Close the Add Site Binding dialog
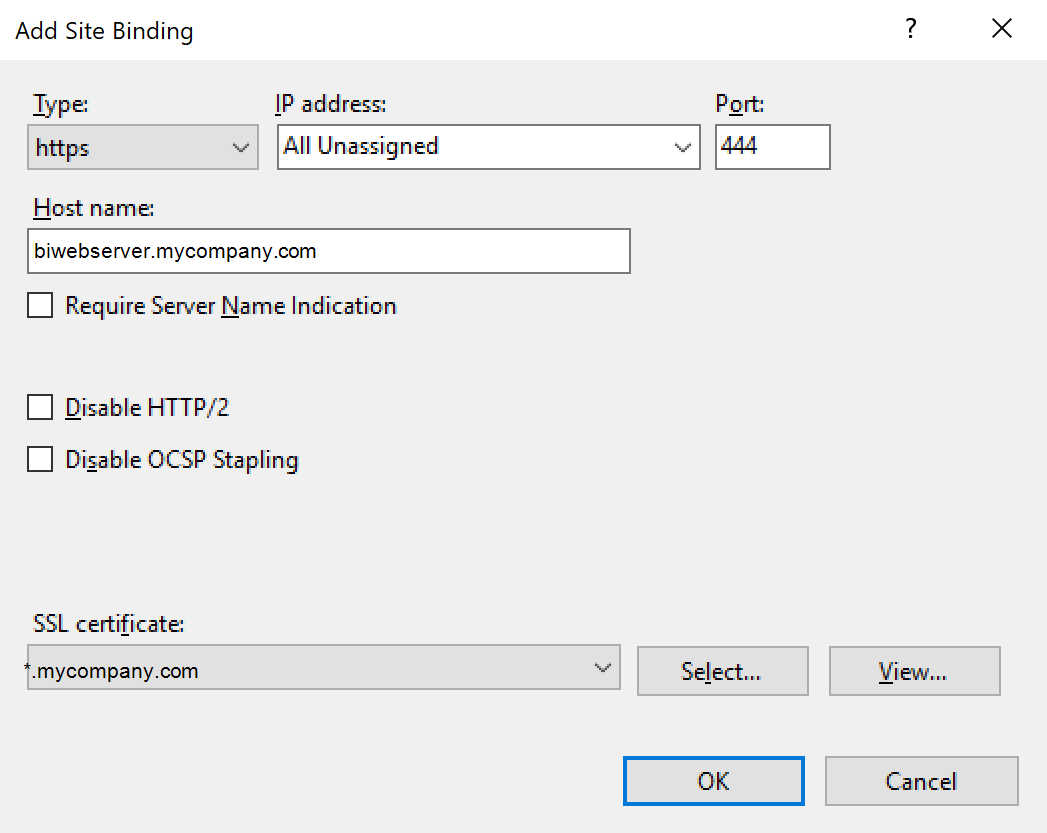Image resolution: width=1047 pixels, height=833 pixels. coord(1001,28)
